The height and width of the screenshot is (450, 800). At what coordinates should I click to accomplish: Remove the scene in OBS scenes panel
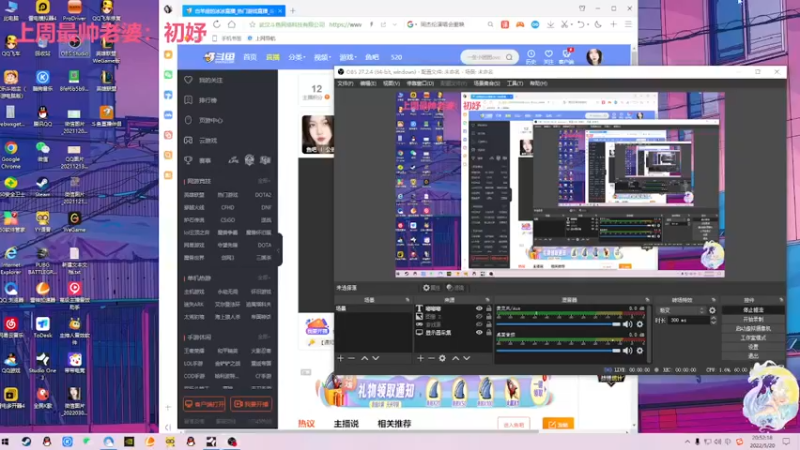[x=352, y=358]
